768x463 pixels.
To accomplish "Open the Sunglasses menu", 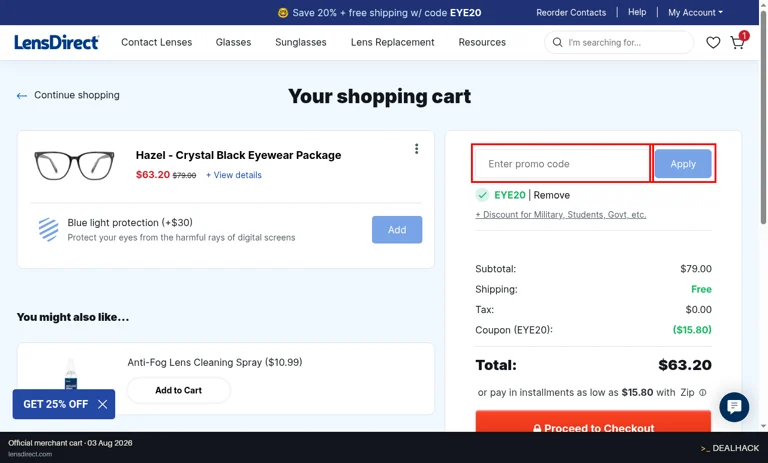I will click(x=301, y=42).
